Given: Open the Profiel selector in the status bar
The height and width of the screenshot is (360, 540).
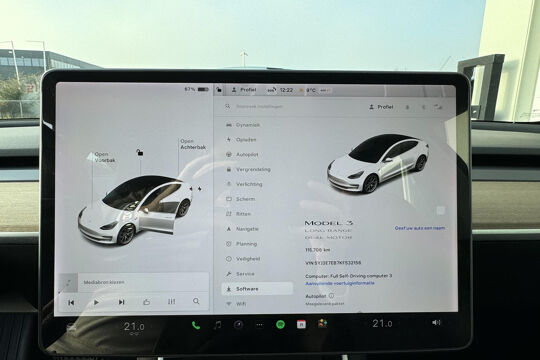Looking at the screenshot, I should [x=244, y=90].
